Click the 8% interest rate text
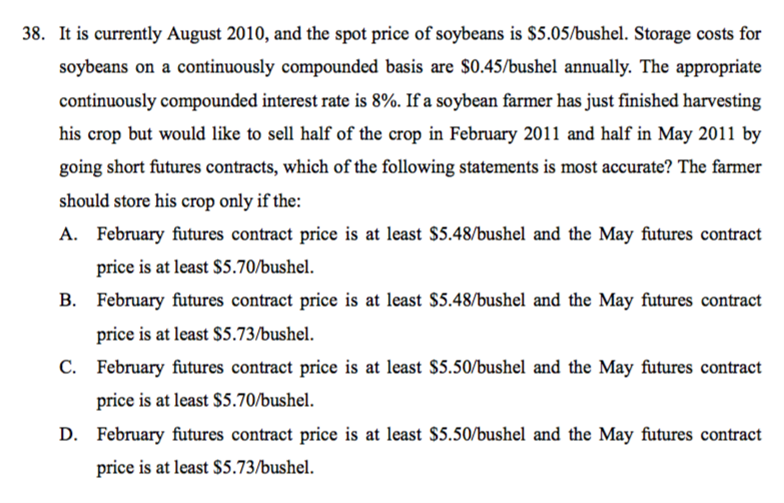Screen dimensions: 784x503 [x=386, y=100]
